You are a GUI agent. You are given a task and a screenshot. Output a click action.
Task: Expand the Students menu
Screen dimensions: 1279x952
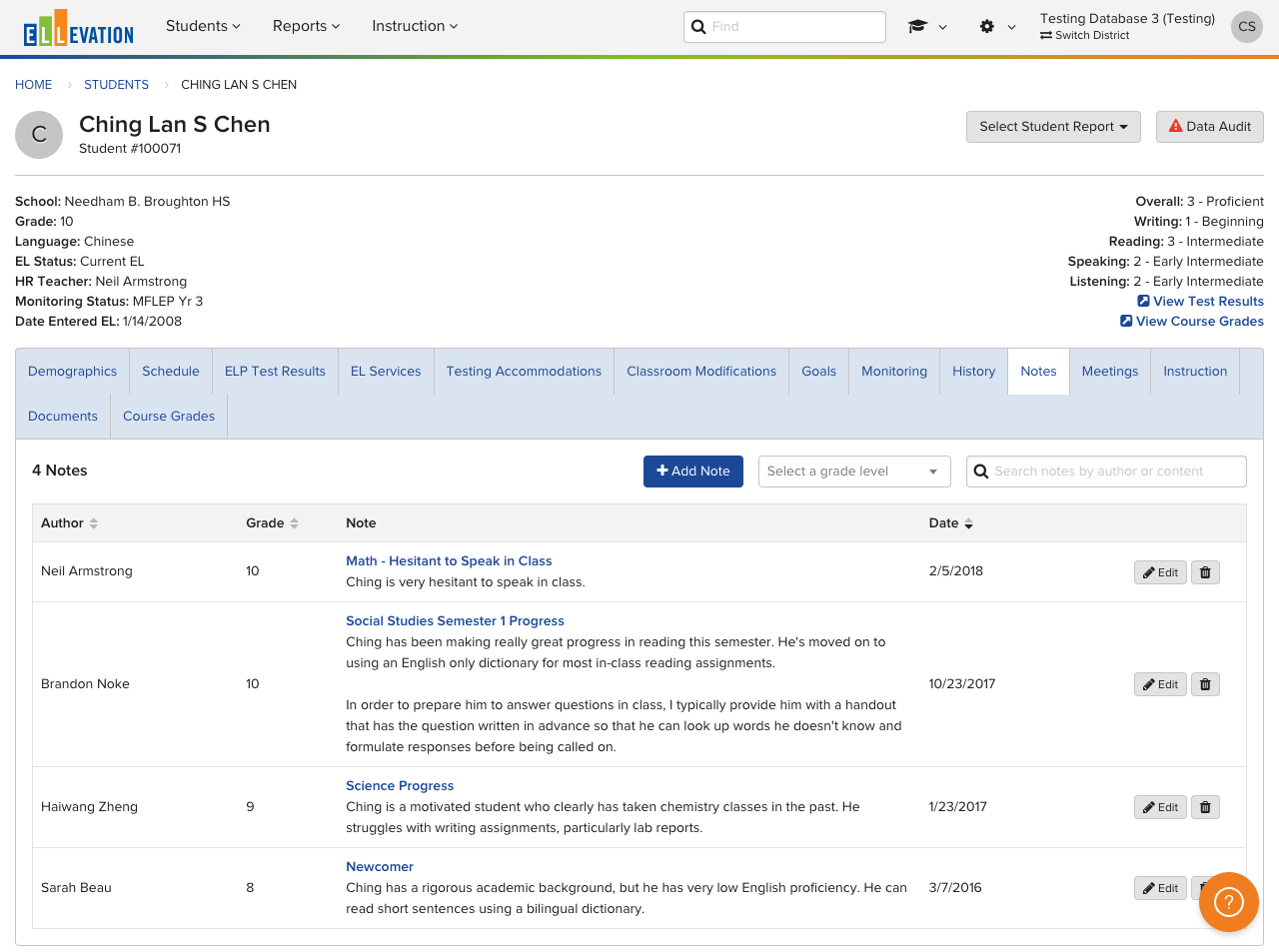tap(203, 26)
